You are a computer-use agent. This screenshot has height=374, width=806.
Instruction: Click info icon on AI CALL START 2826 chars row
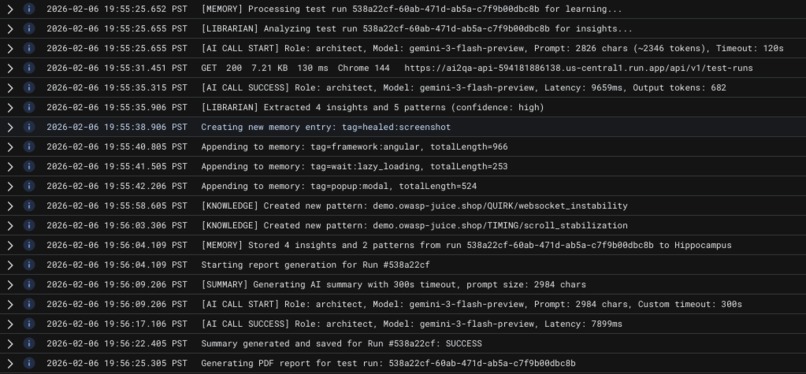coord(29,48)
